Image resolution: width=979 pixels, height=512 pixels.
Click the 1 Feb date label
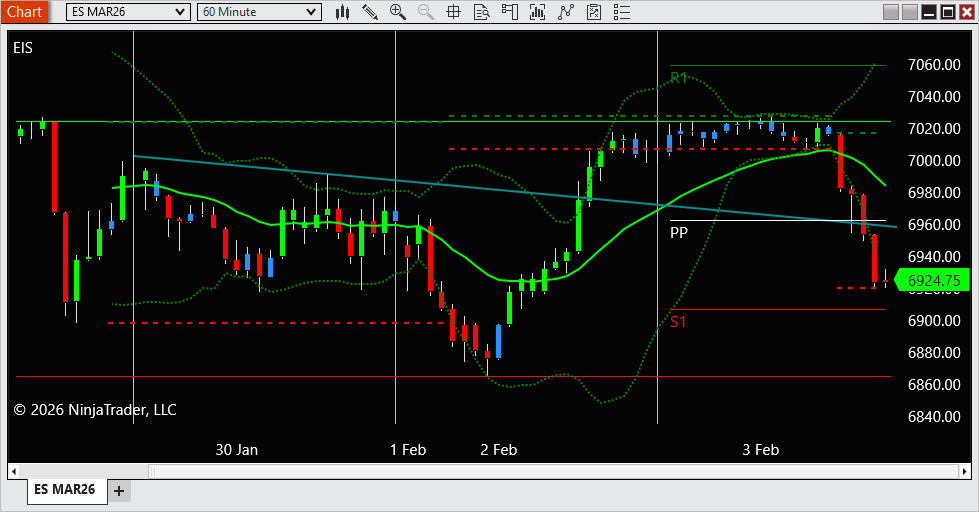point(408,450)
